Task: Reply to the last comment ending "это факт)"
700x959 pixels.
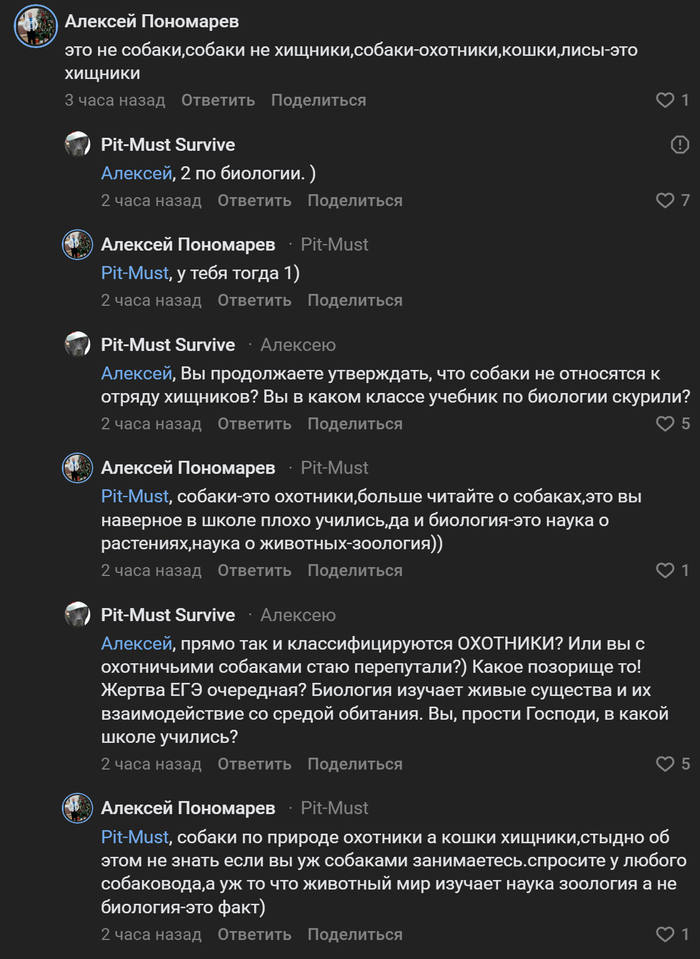Action: tap(254, 934)
